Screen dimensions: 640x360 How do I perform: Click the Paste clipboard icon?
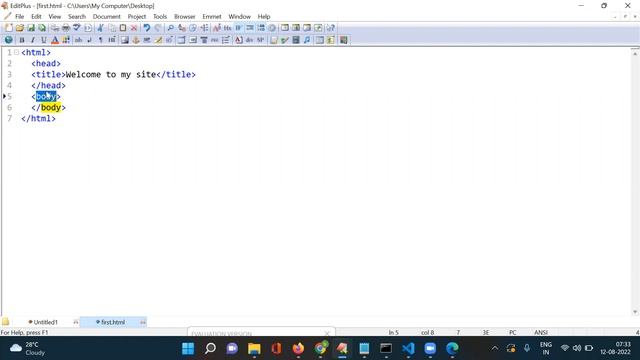pos(122,28)
